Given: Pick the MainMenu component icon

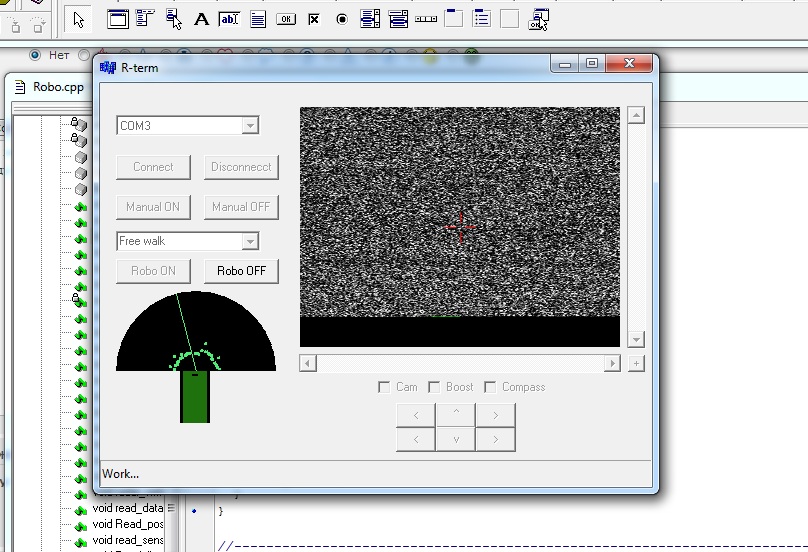Looking at the screenshot, I should (145, 18).
